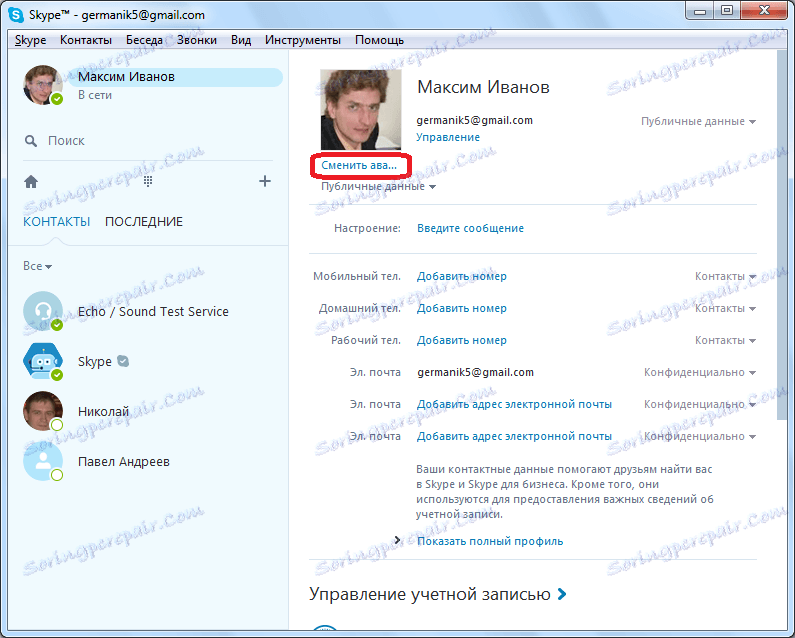Click the large profile photo
Viewport: 795px width, 638px height.
tap(360, 110)
